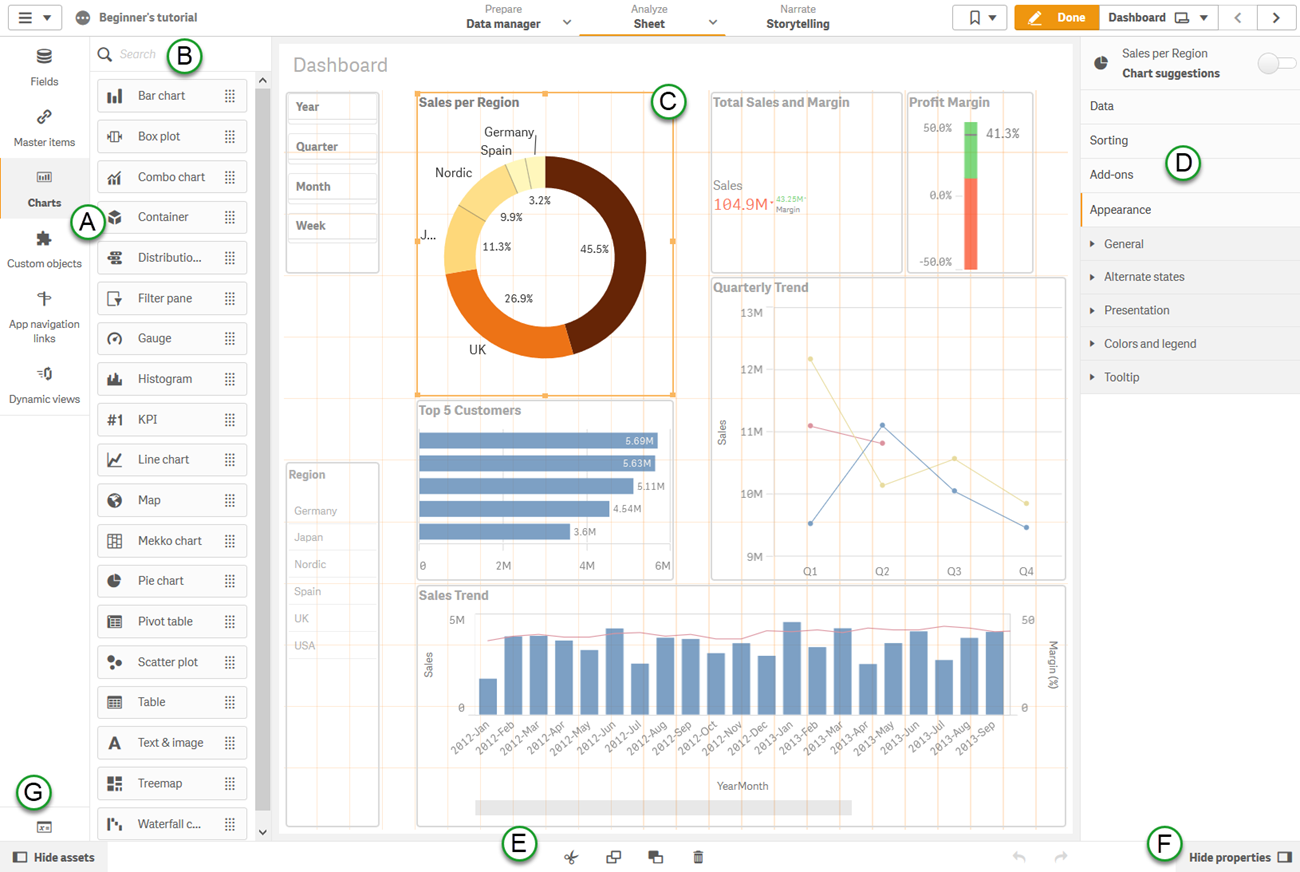Screen dimensions: 1300x872
Task: Open the Master items panel
Action: coord(44,128)
